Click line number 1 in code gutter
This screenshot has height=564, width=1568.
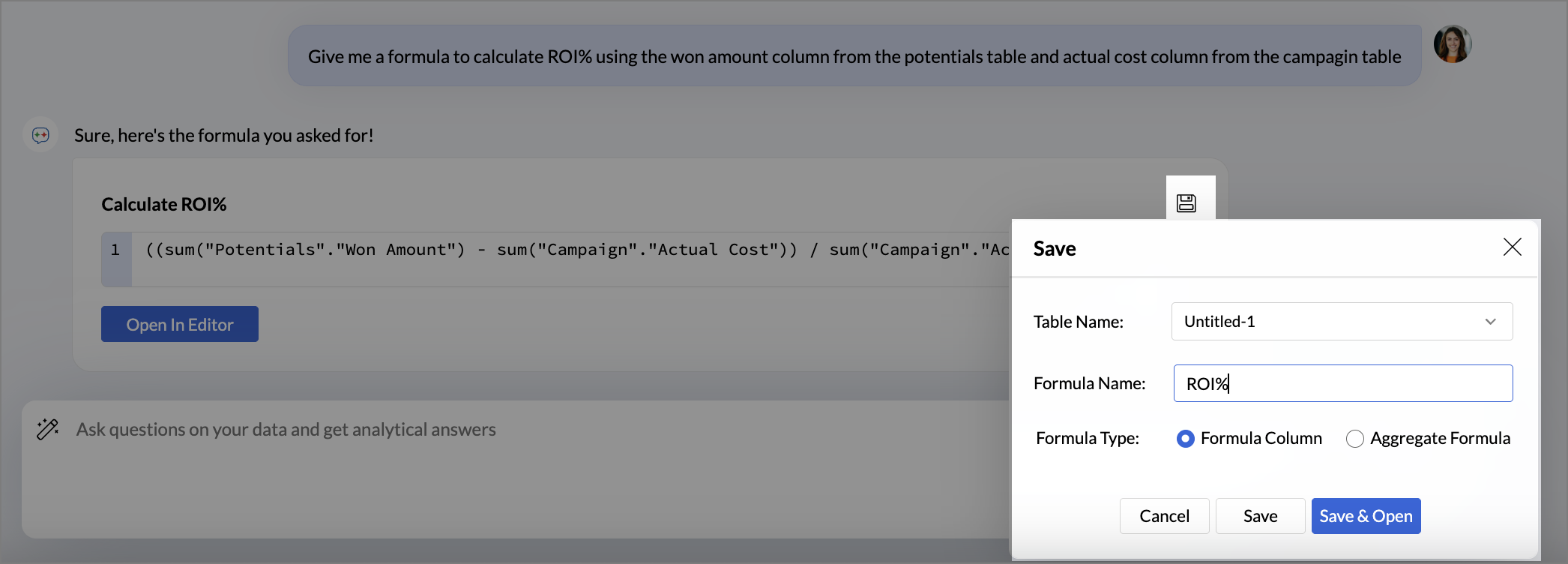coord(115,250)
